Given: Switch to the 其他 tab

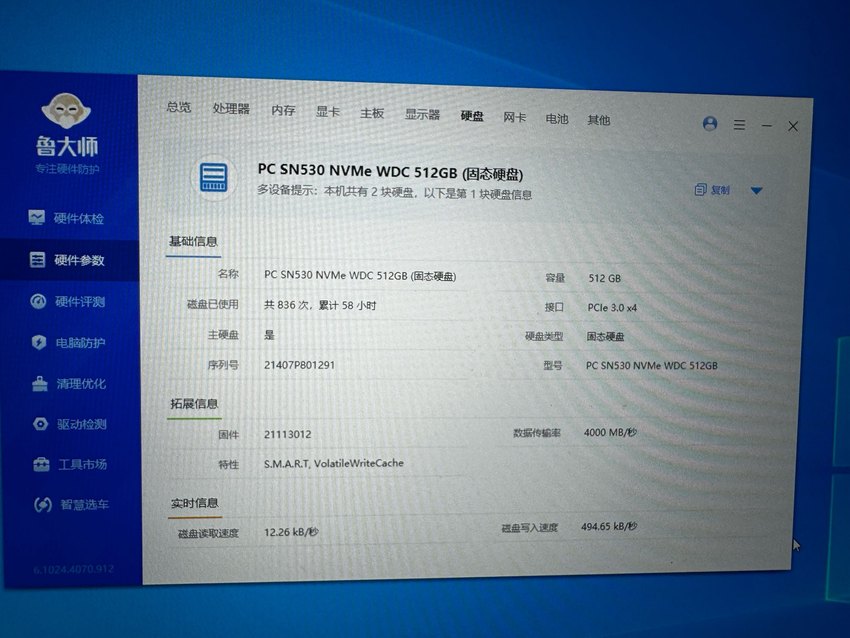Looking at the screenshot, I should tap(598, 120).
